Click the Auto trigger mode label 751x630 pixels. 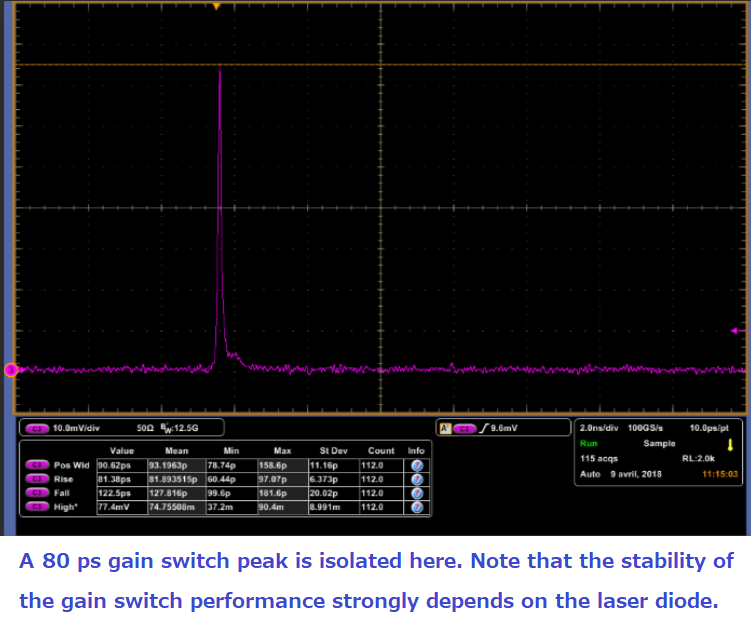589,473
